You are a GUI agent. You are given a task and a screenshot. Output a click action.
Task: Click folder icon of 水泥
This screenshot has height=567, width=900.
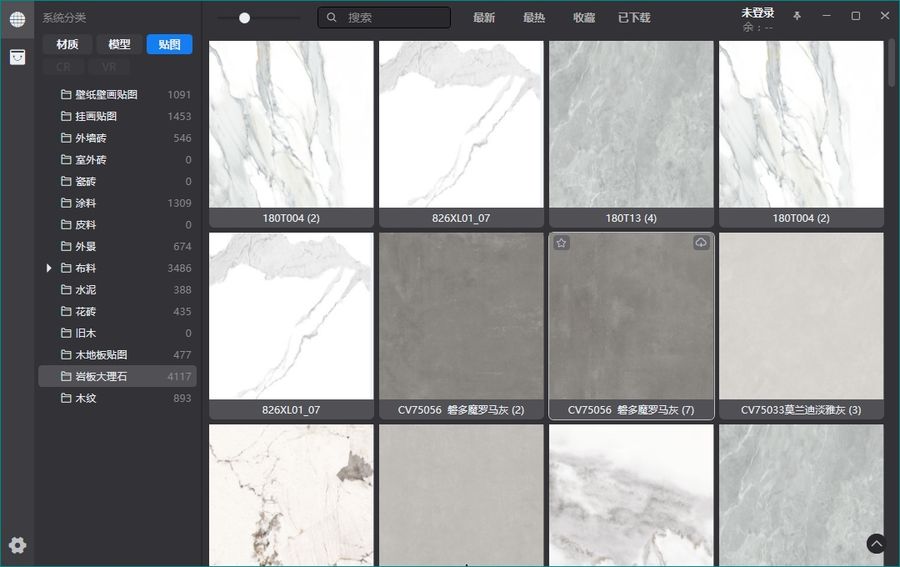pyautogui.click(x=66, y=289)
